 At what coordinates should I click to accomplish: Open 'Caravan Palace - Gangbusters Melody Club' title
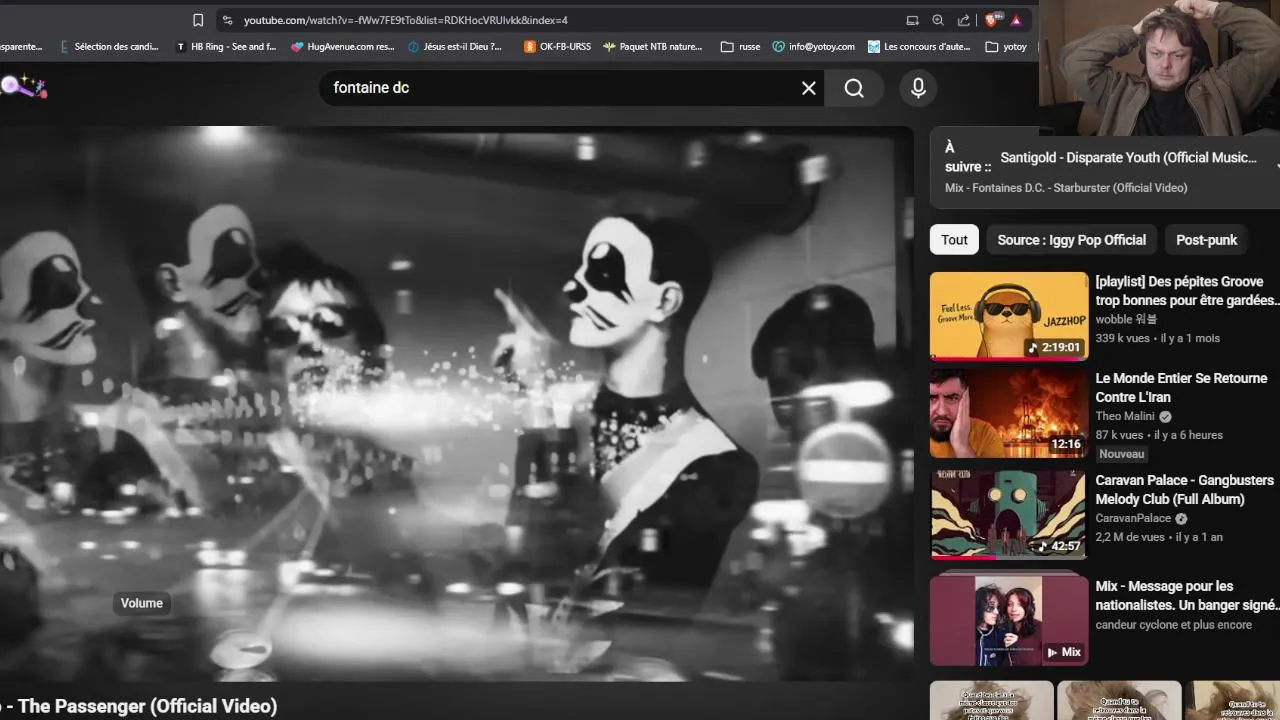(x=1184, y=490)
